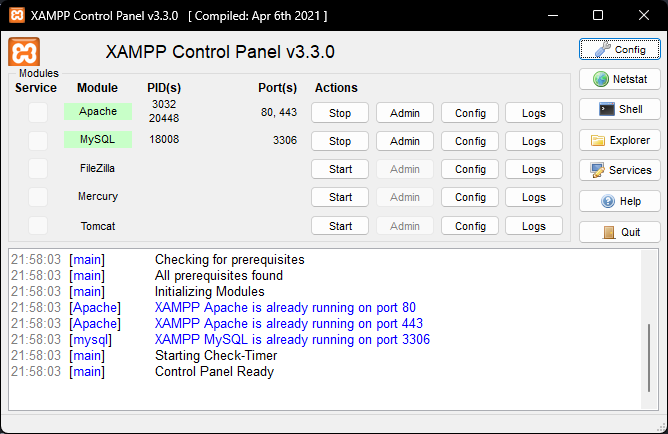Viewport: 668px width, 434px height.
Task: Click the FileZilla module name
Action: click(x=97, y=168)
